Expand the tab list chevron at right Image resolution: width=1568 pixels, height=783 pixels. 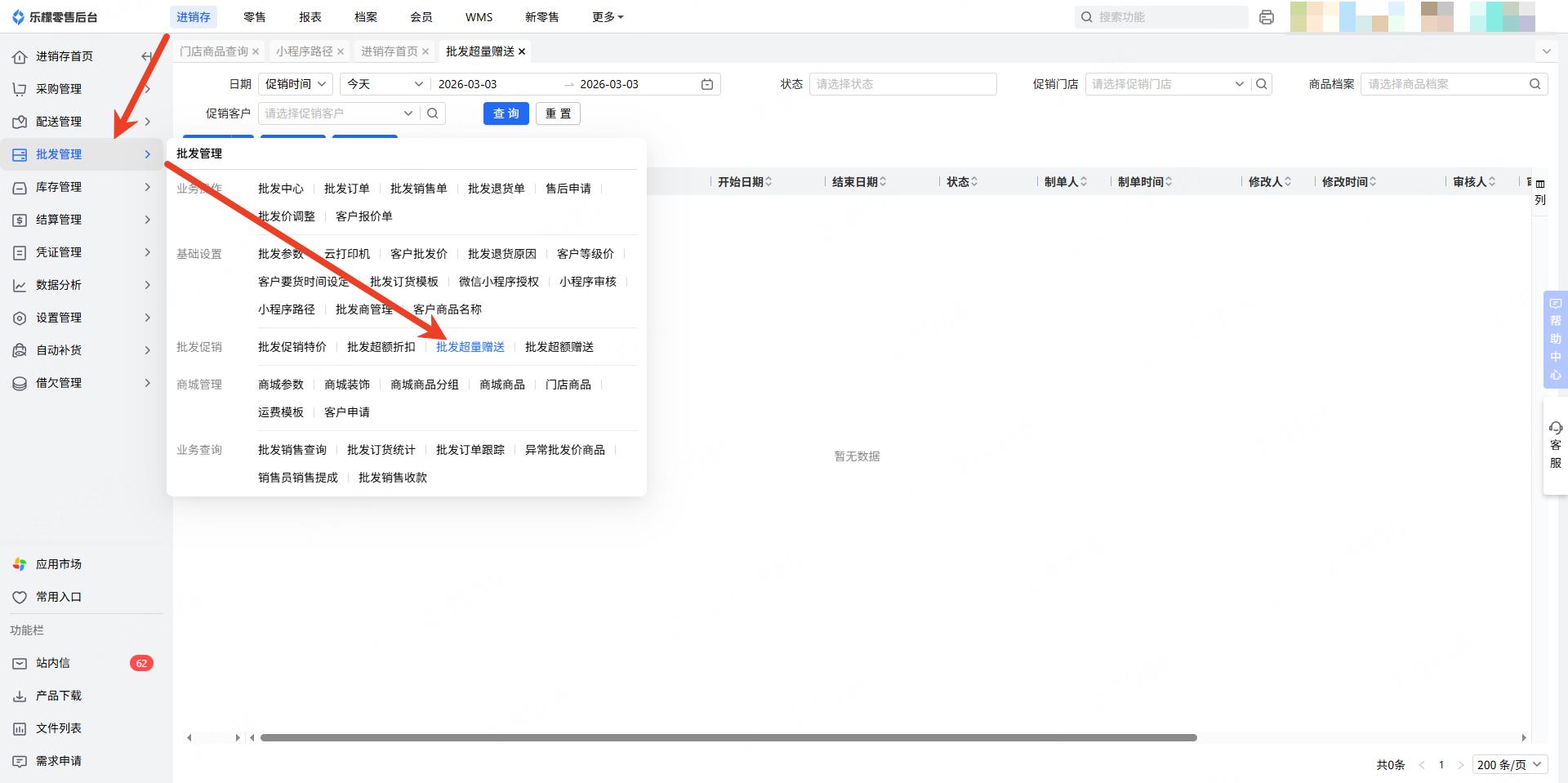pos(1546,51)
